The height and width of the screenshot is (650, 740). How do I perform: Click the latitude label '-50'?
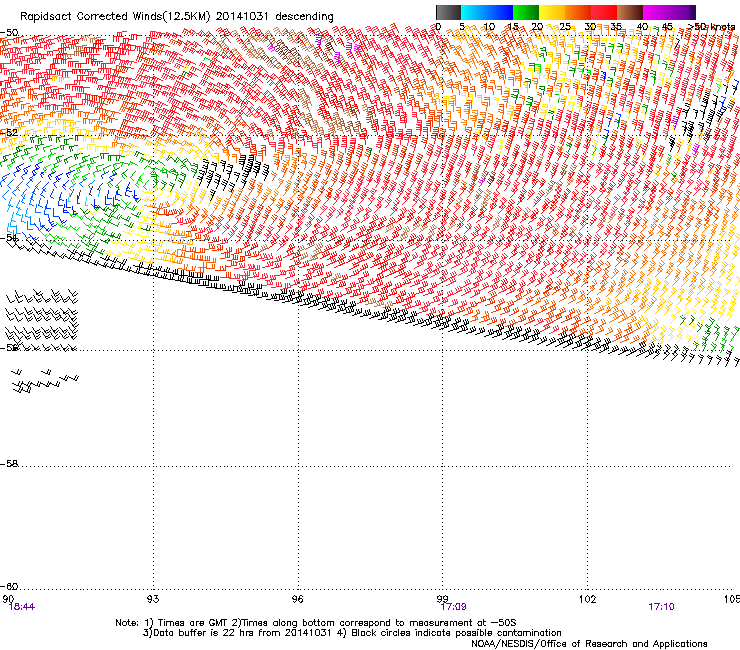pos(9,33)
